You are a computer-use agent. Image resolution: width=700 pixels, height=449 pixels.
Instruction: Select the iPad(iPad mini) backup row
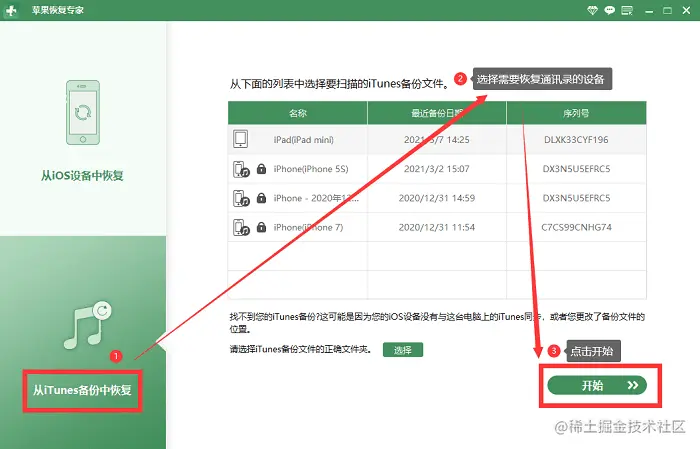437,140
